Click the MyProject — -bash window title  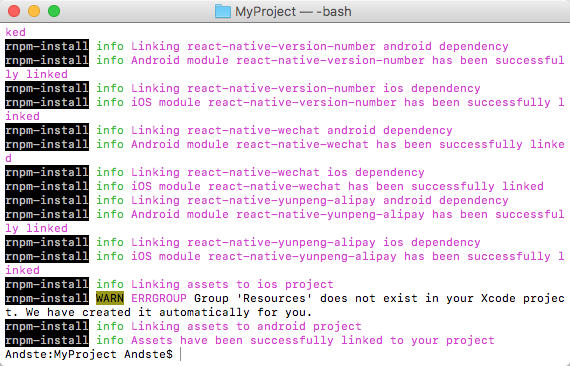[293, 12]
